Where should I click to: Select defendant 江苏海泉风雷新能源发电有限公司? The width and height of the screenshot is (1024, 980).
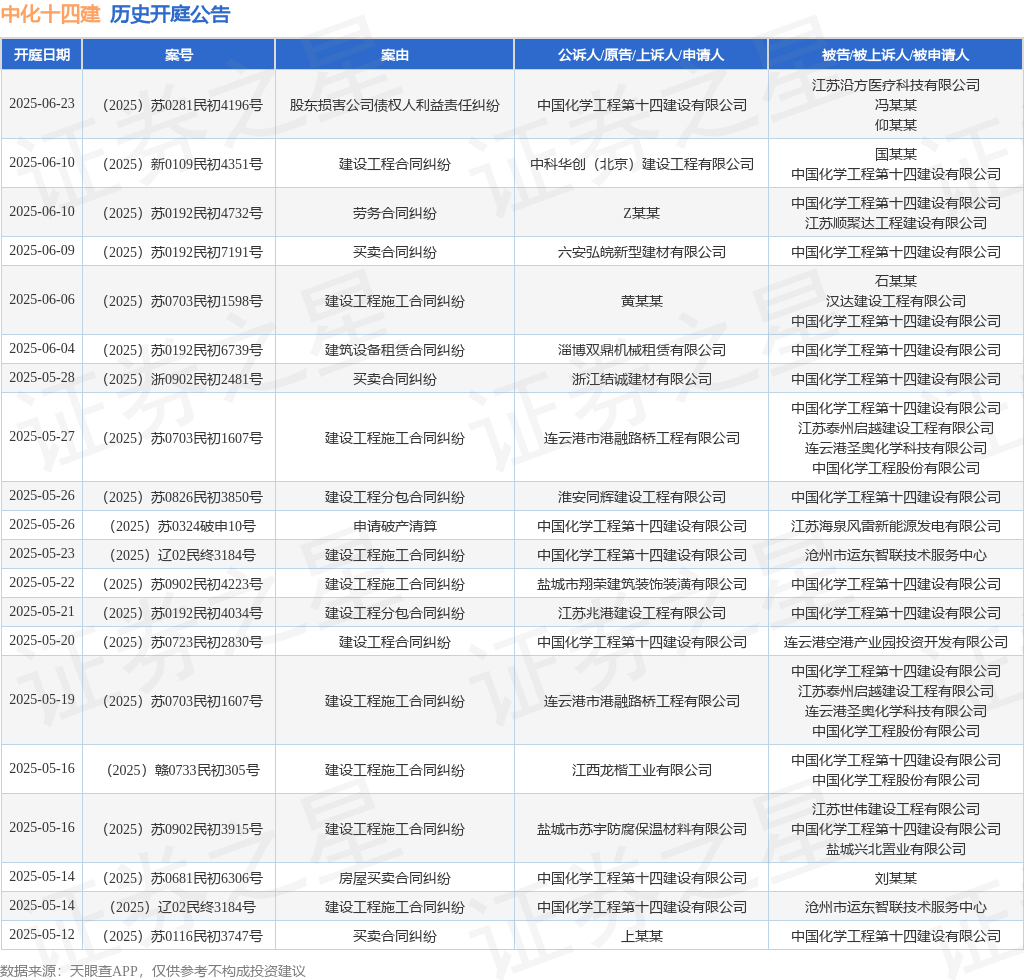click(895, 526)
